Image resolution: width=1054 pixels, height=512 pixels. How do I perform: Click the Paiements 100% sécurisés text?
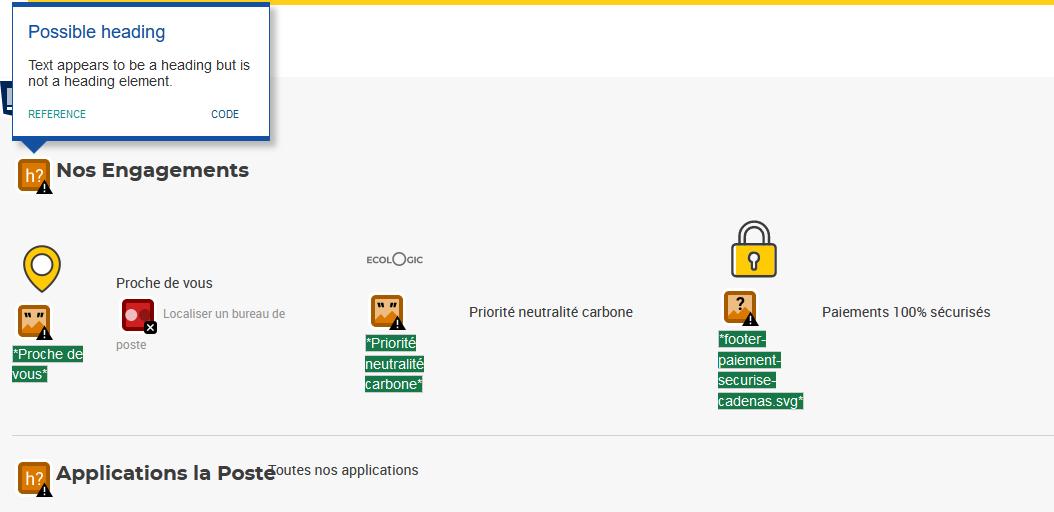(x=905, y=312)
